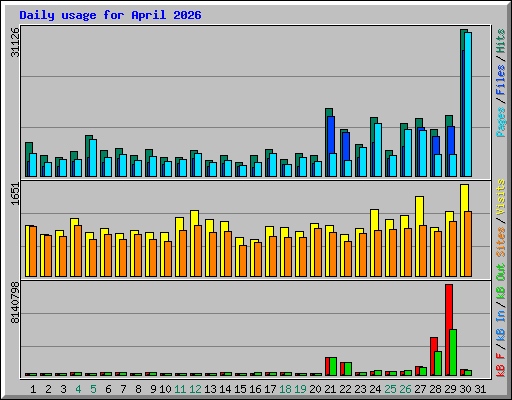Click the tallest cyan pages bar for day 30
The image size is (512, 400).
468,104
